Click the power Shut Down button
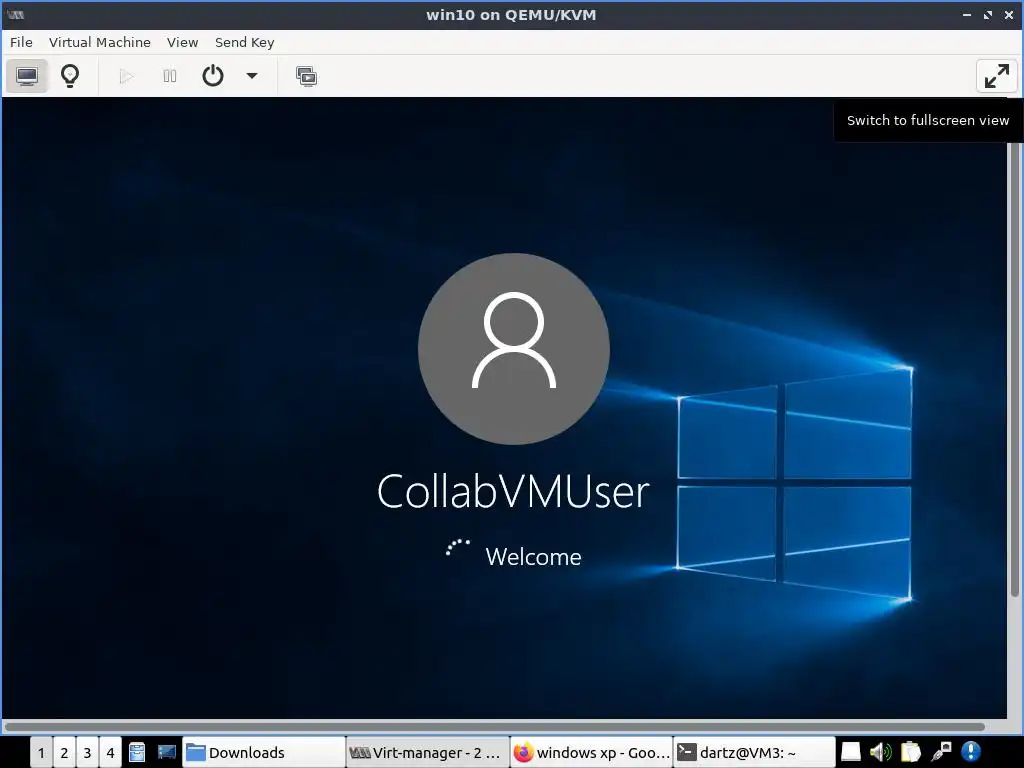 pos(213,76)
